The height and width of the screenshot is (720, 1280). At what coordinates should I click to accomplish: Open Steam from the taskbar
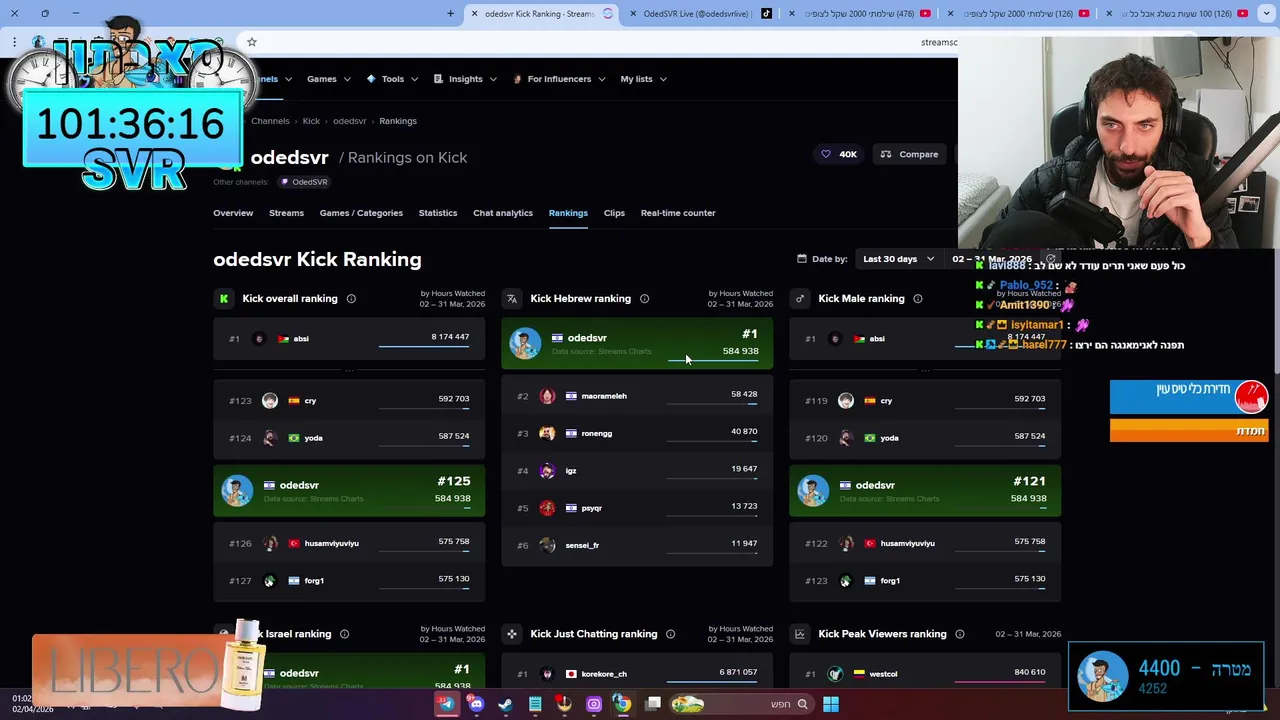pyautogui.click(x=506, y=704)
